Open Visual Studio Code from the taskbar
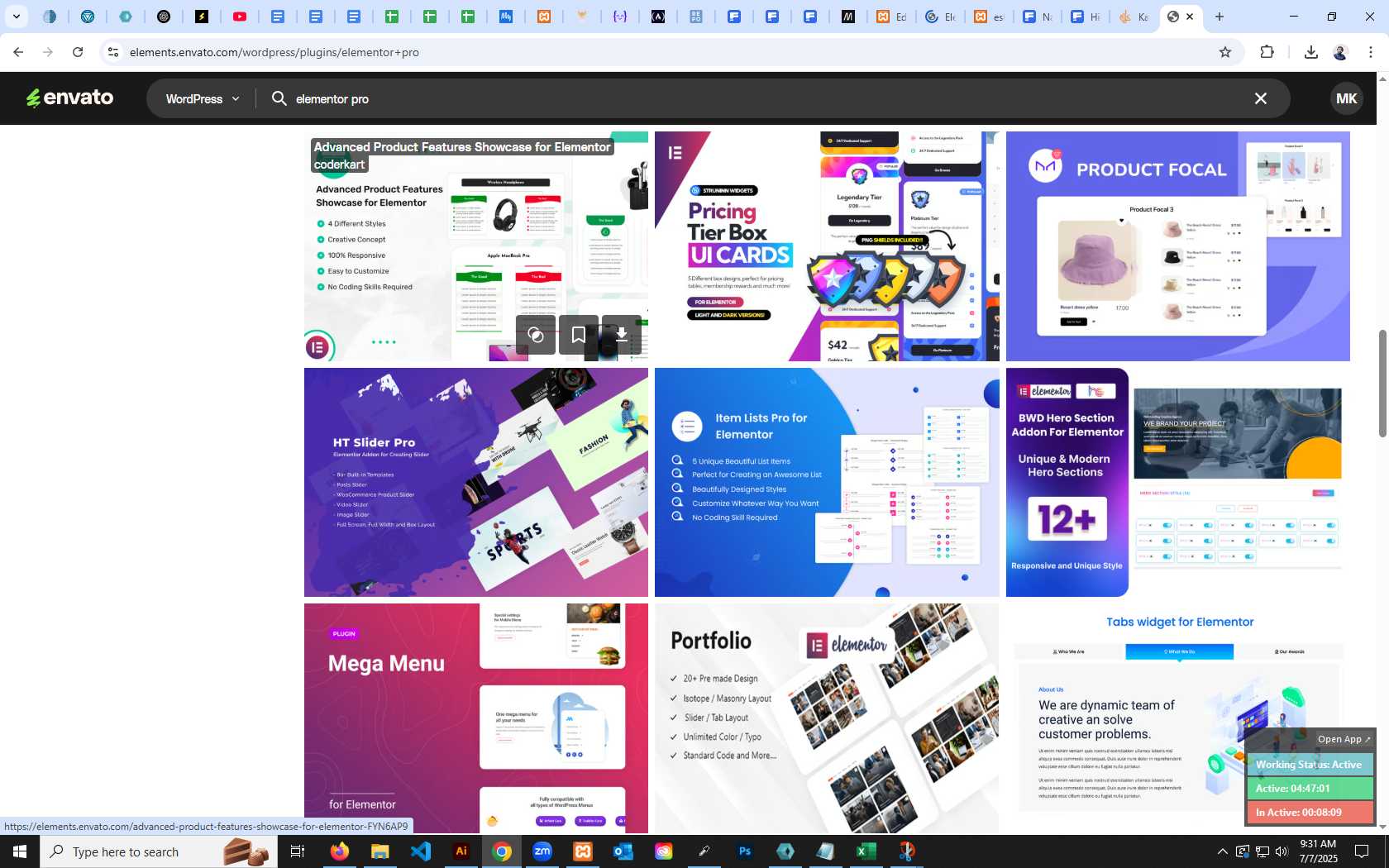The width and height of the screenshot is (1389, 868). coord(420,851)
